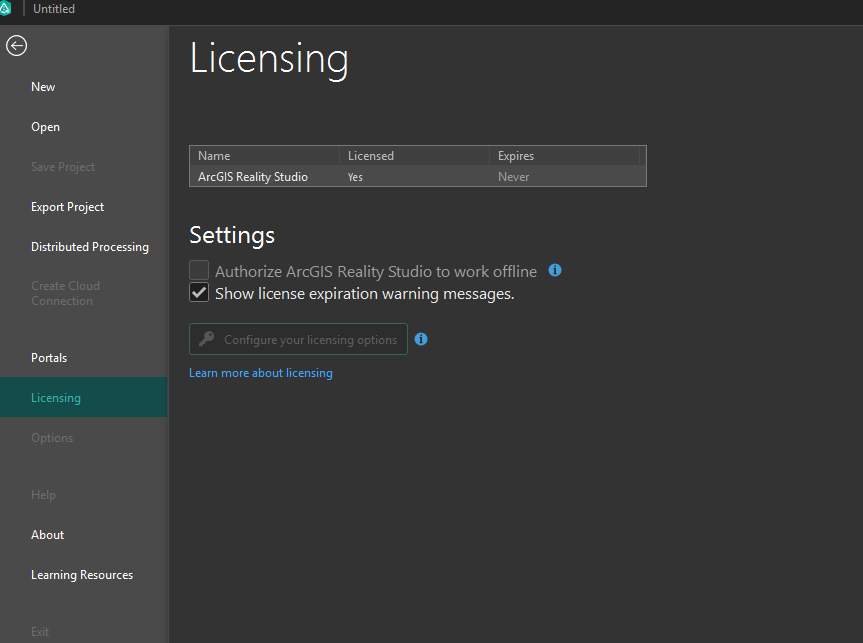Click the back arrow icon
Image resolution: width=863 pixels, height=643 pixels.
[x=16, y=45]
